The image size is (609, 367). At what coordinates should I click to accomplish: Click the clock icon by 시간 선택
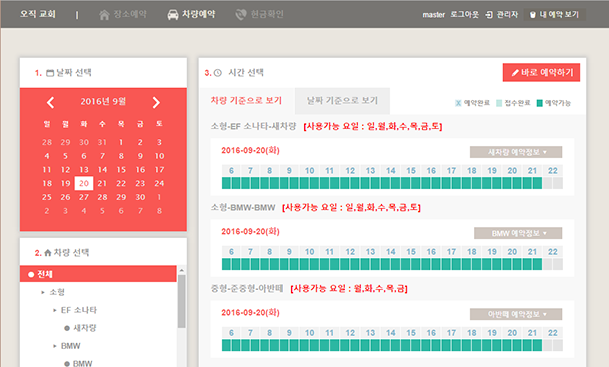(218, 73)
